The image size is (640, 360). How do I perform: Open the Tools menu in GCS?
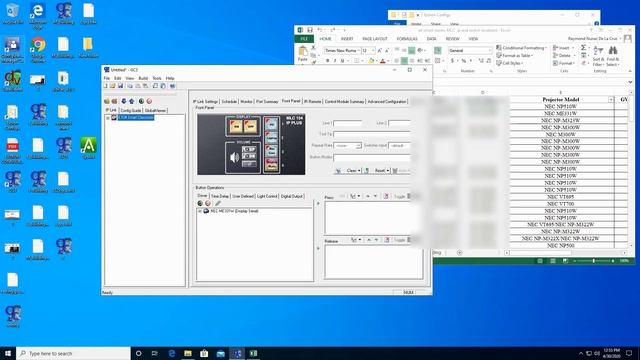click(157, 78)
